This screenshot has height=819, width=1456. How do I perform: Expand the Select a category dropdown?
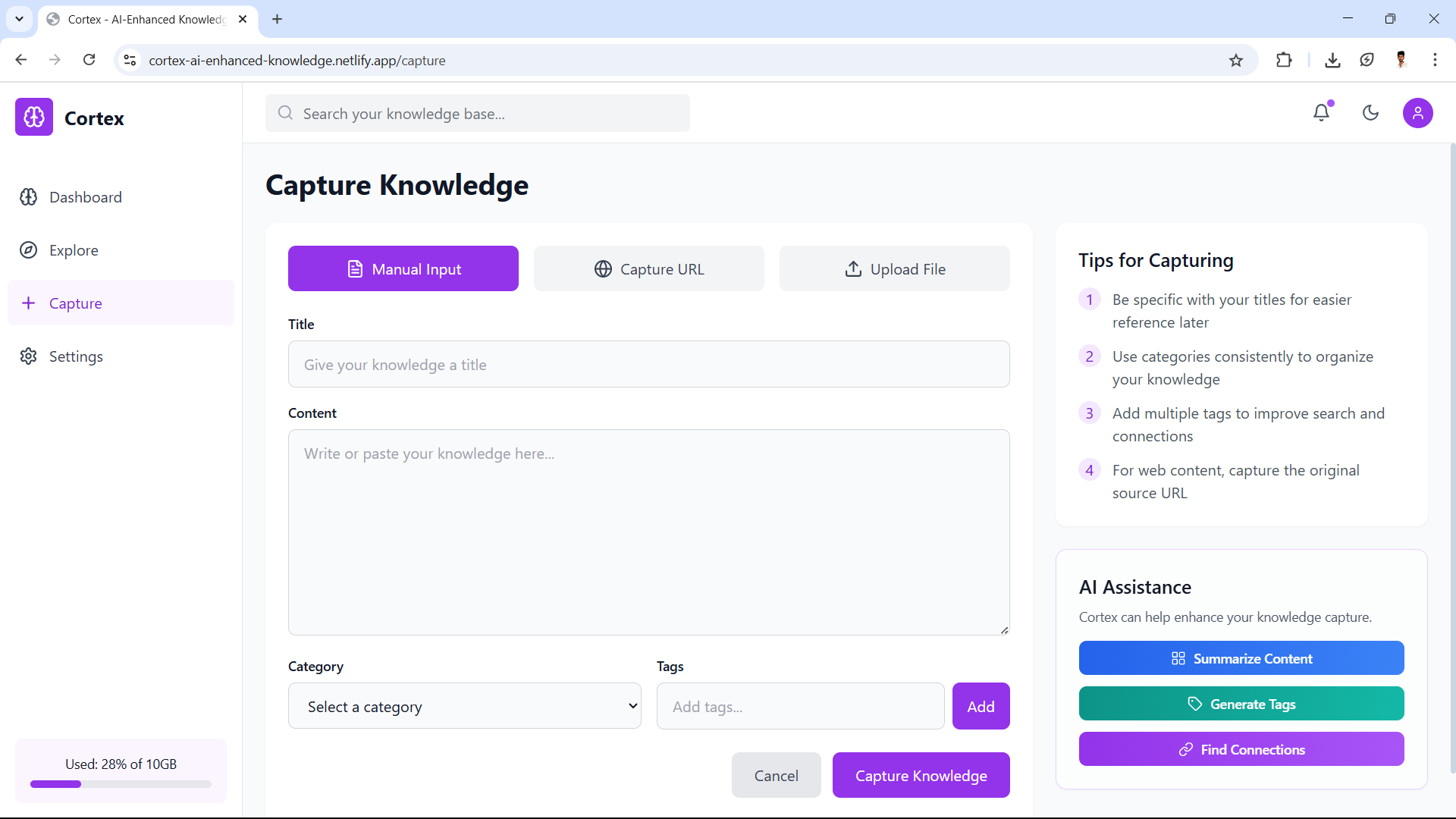coord(464,706)
